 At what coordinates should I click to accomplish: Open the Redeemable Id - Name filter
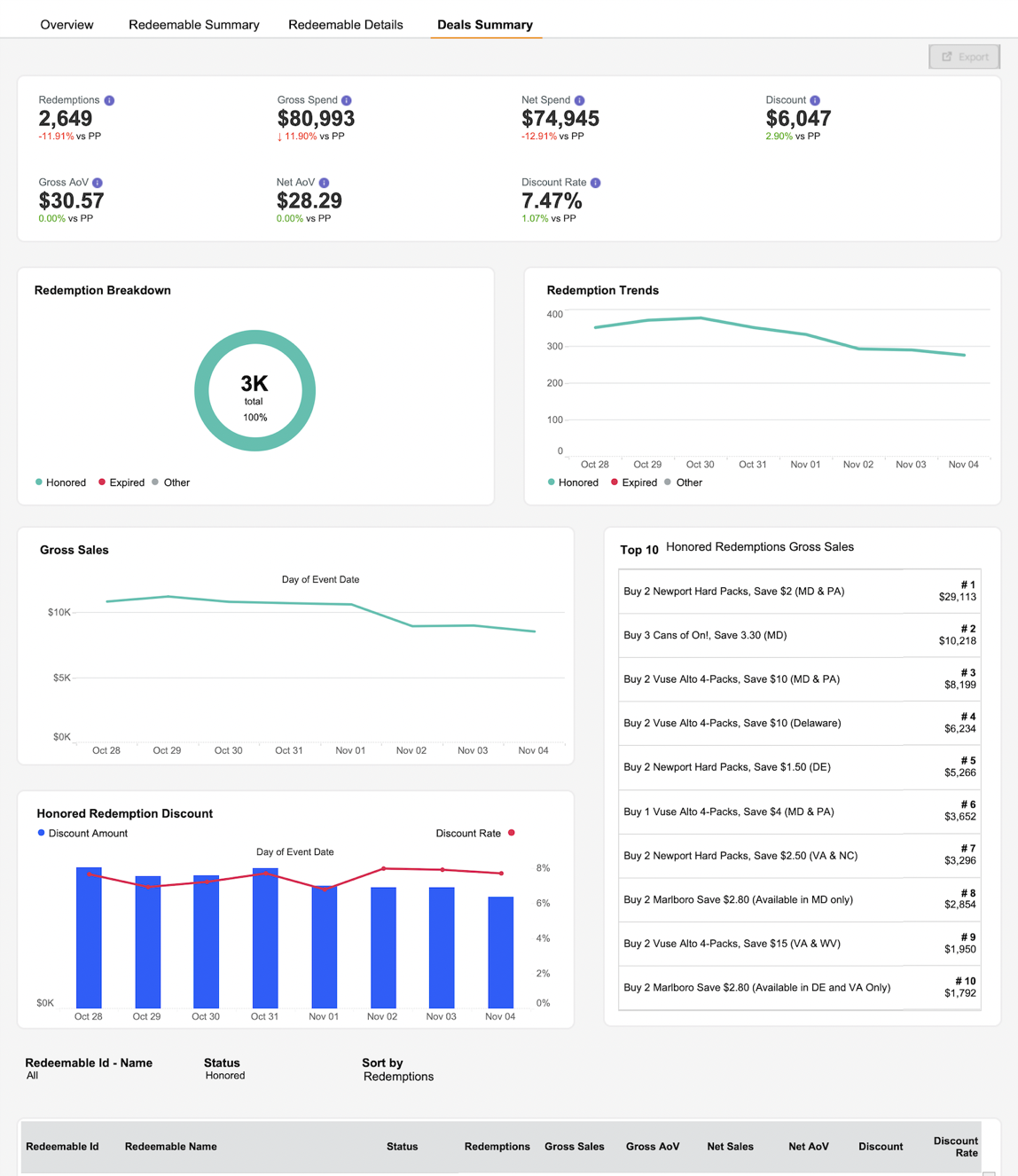coord(89,1069)
